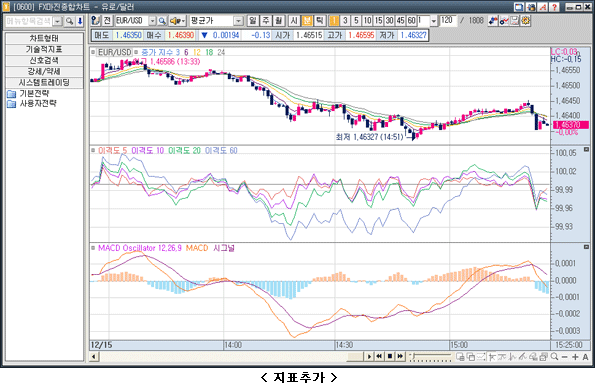Click the title bar red A font icon
595x387 pixels.
pyautogui.click(x=543, y=7)
